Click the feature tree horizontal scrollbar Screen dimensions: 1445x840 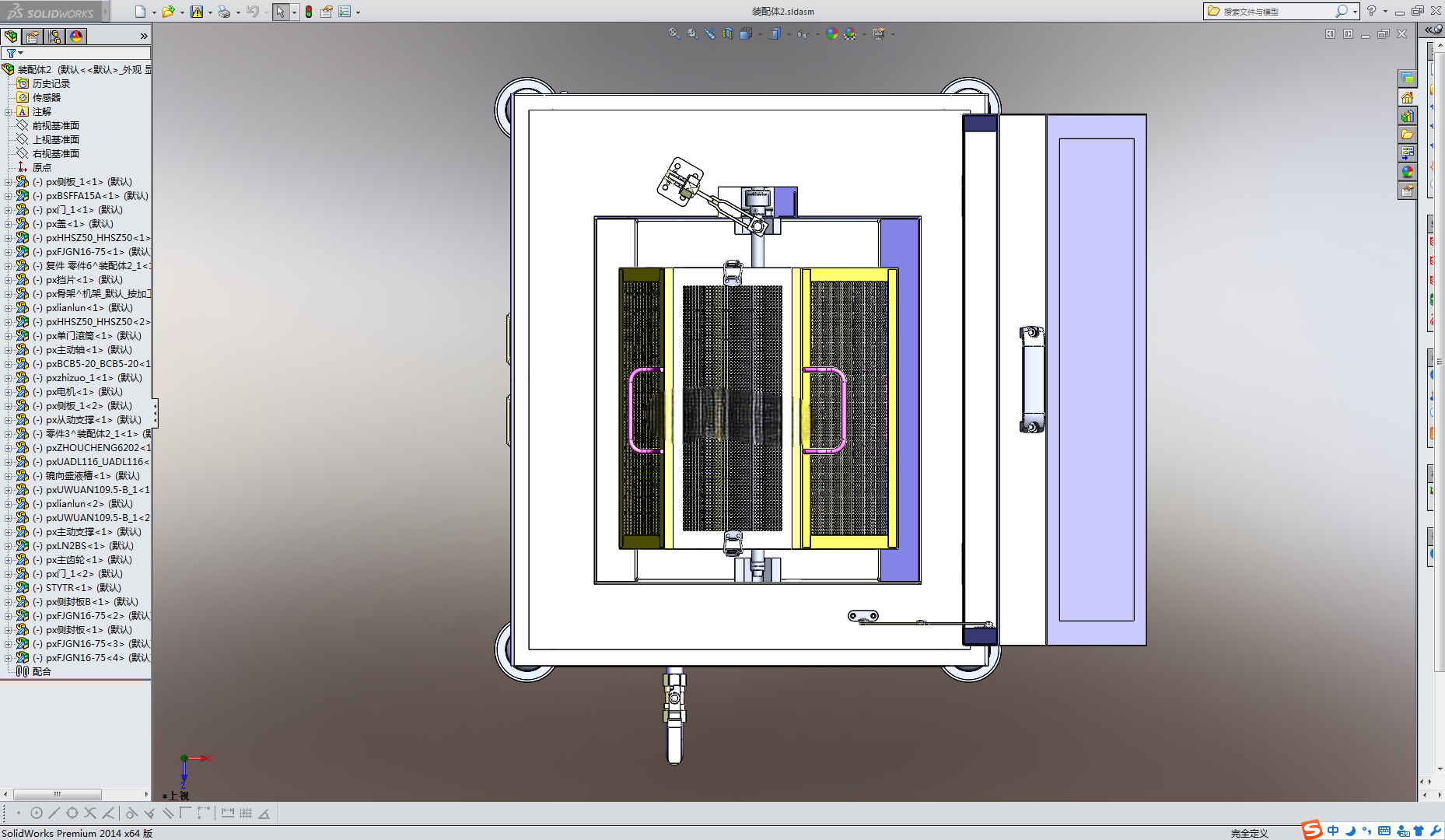(75, 794)
